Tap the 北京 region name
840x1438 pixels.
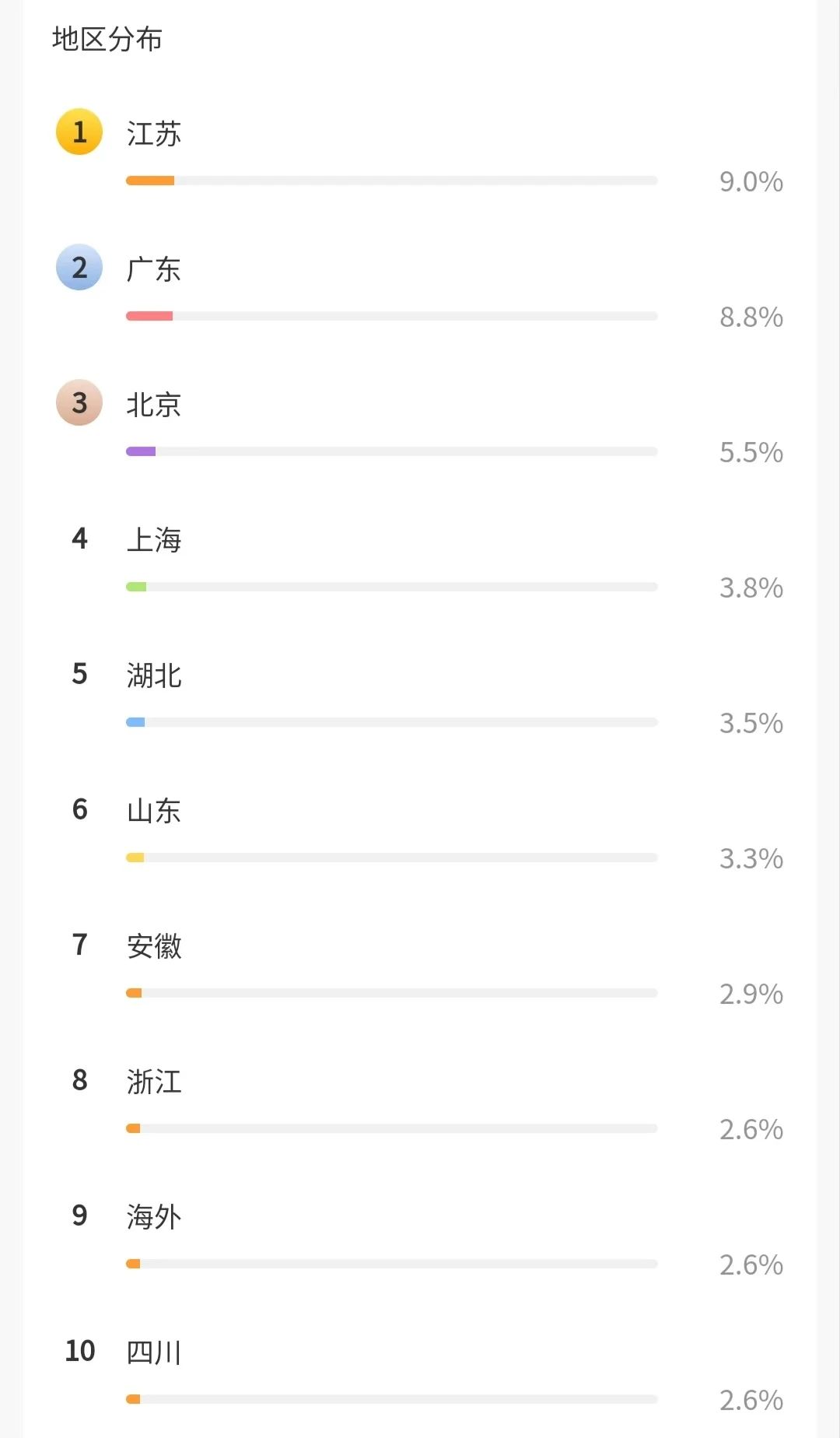coord(154,405)
